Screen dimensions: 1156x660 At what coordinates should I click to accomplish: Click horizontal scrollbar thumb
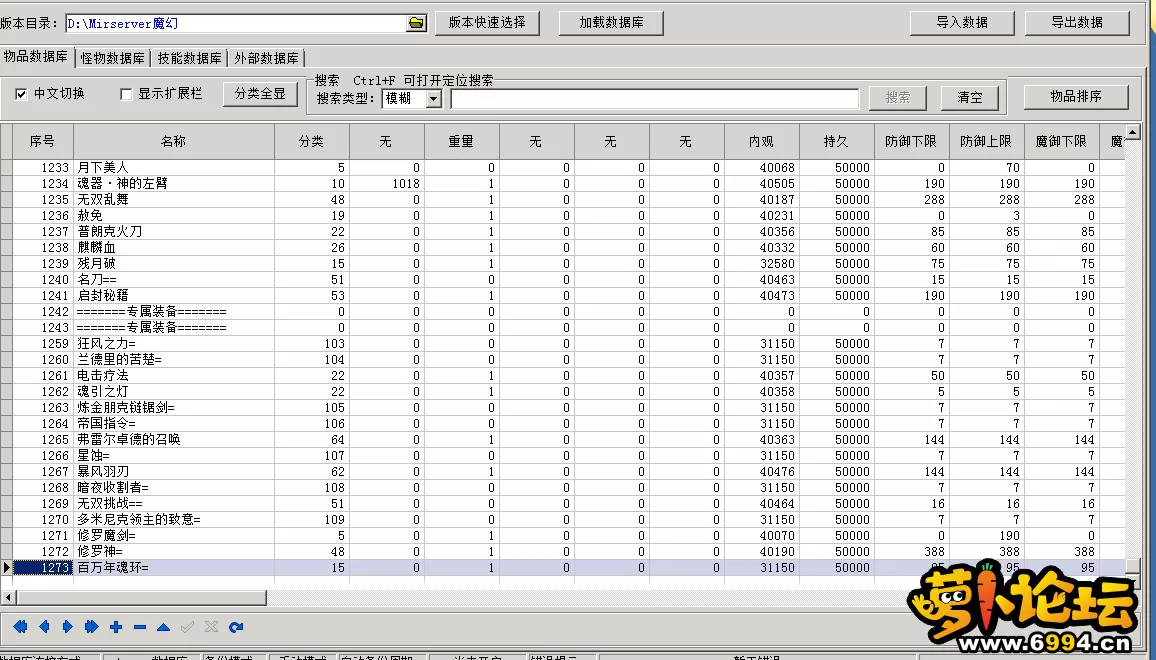click(x=142, y=597)
